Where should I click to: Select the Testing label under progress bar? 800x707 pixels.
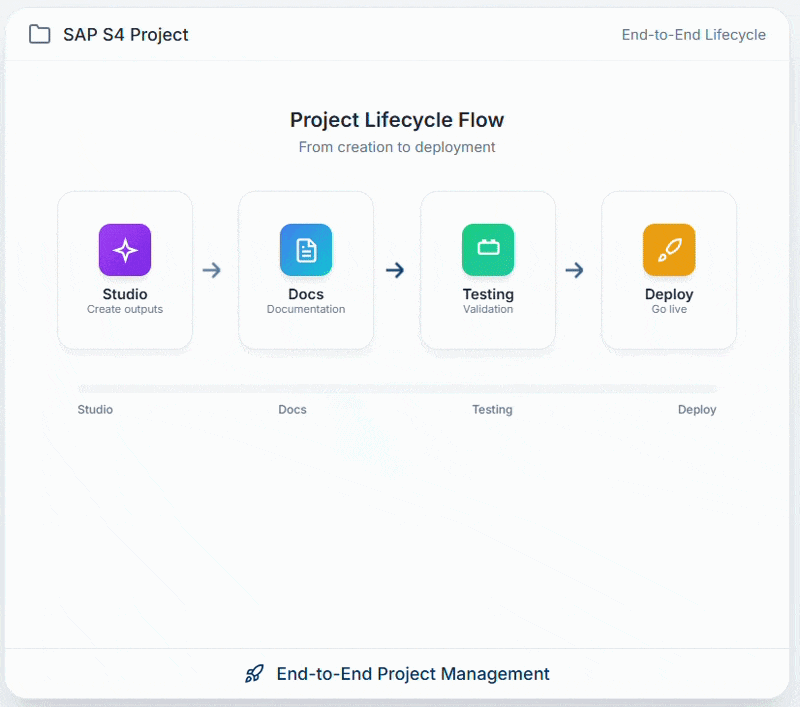(492, 410)
